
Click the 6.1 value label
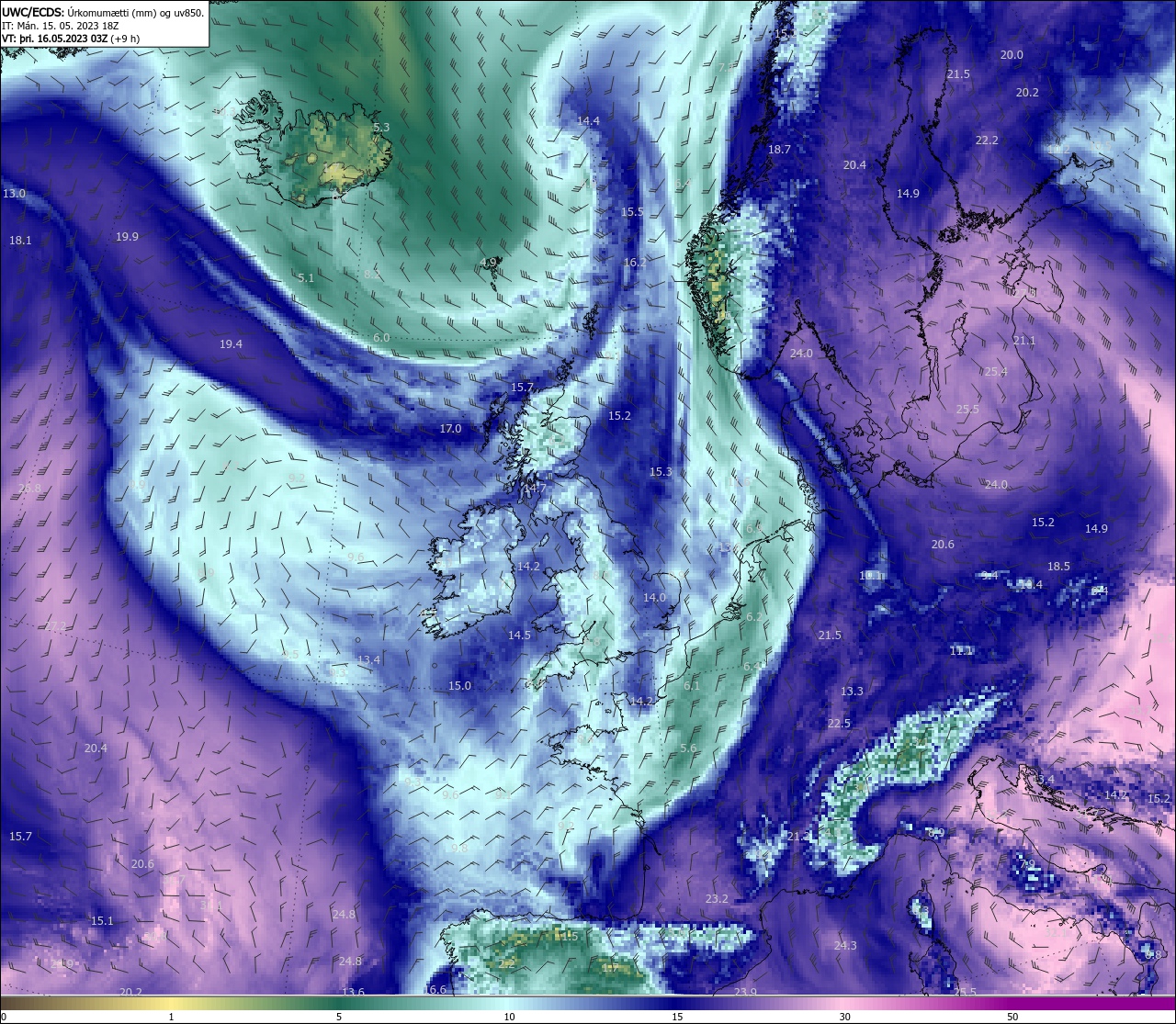tap(692, 685)
